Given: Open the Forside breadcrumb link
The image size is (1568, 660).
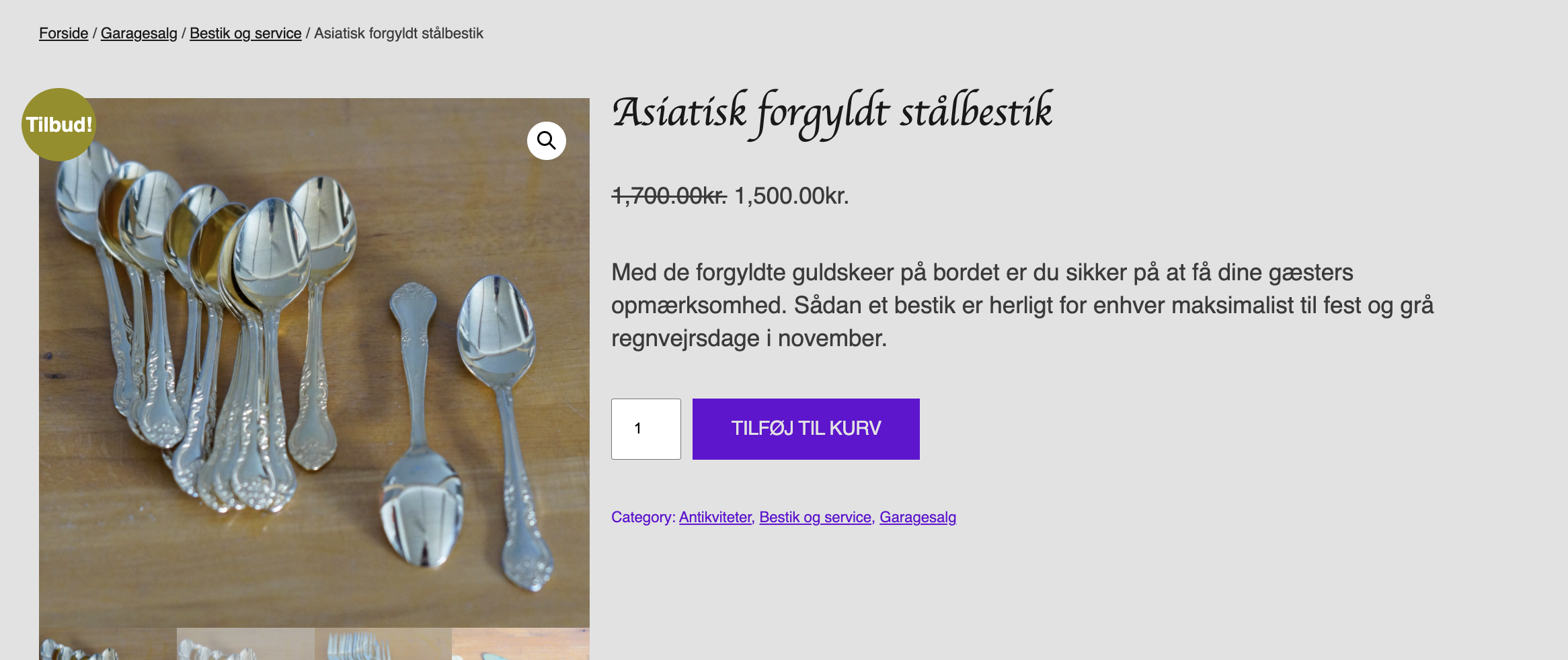Looking at the screenshot, I should (x=63, y=33).
